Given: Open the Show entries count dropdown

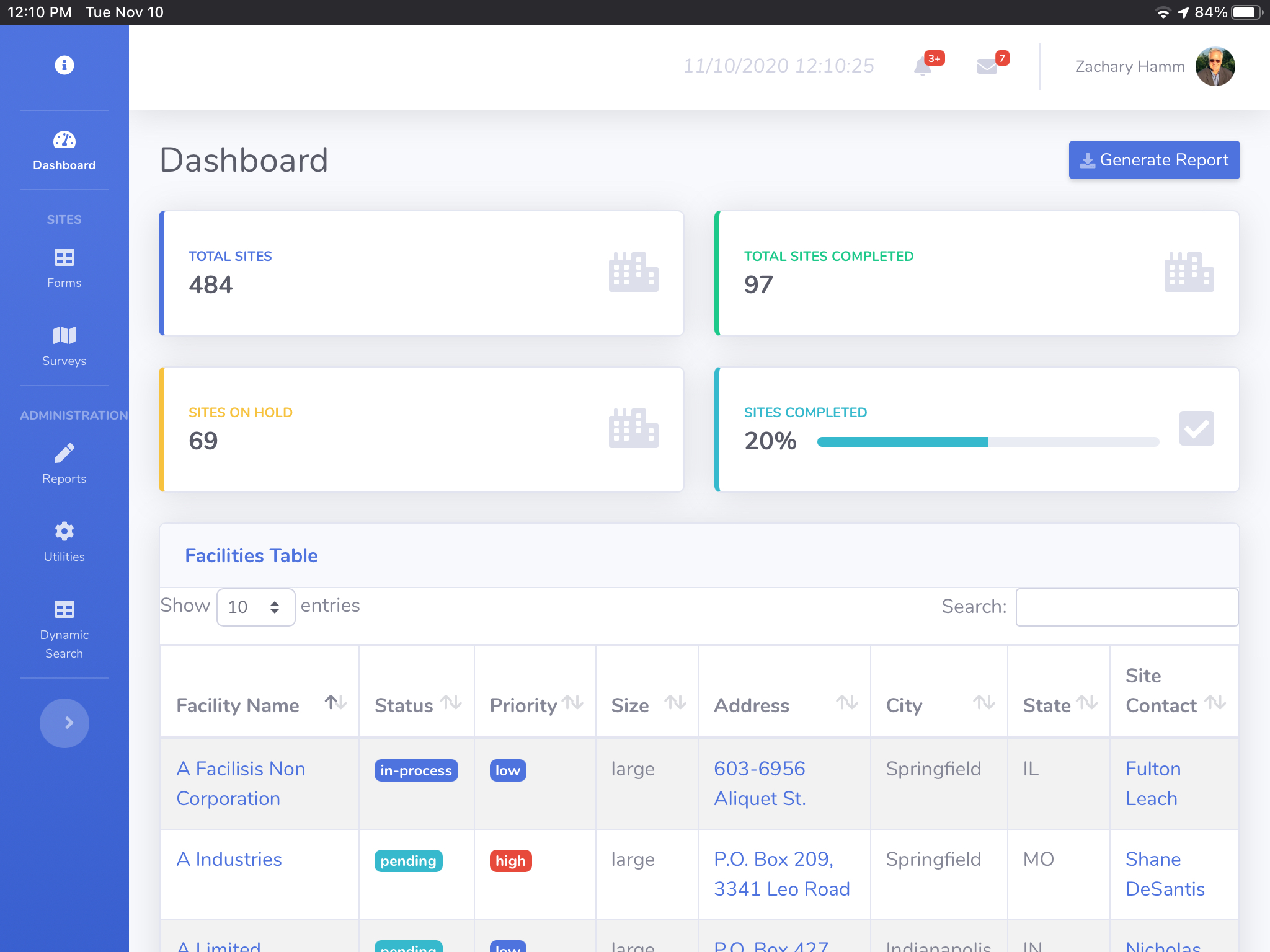Looking at the screenshot, I should click(255, 607).
